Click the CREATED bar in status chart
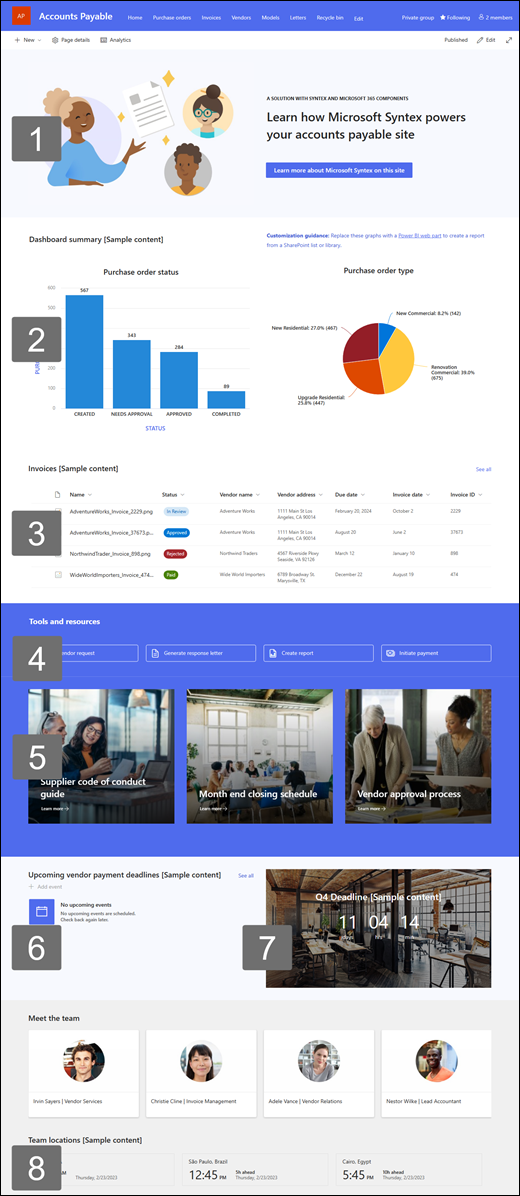The image size is (520, 1196). [x=84, y=352]
